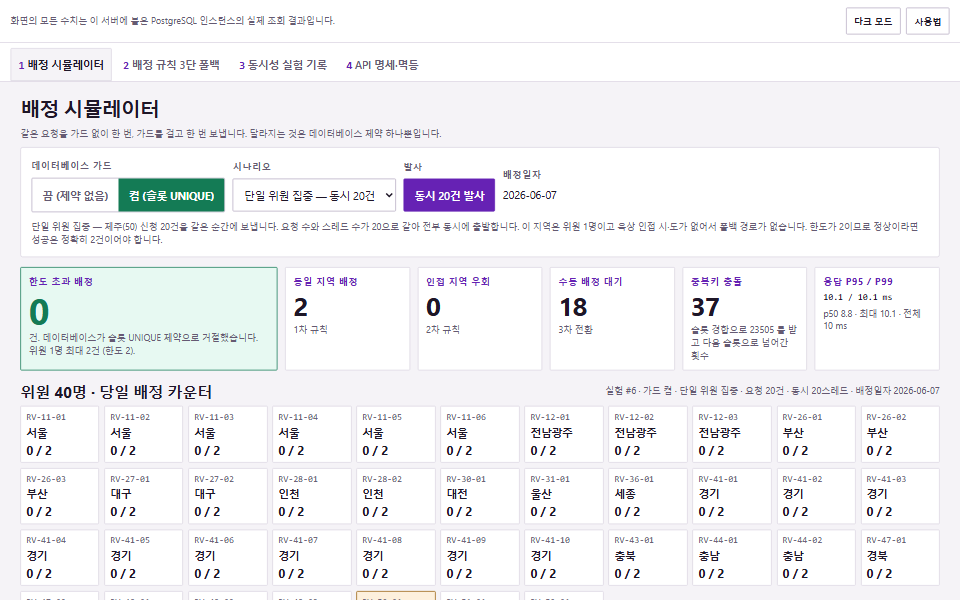Screen dimensions: 960x600
Task: Select reviewer card RV-43-01 충북
Action: [x=648, y=558]
